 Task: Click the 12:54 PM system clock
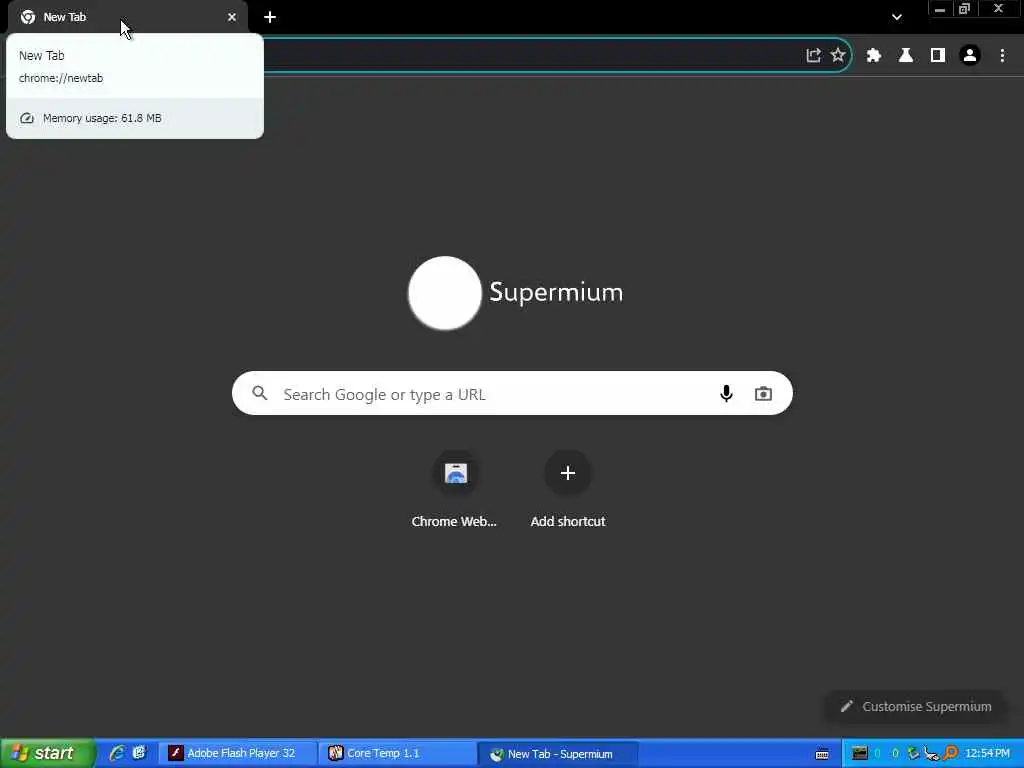click(x=987, y=753)
